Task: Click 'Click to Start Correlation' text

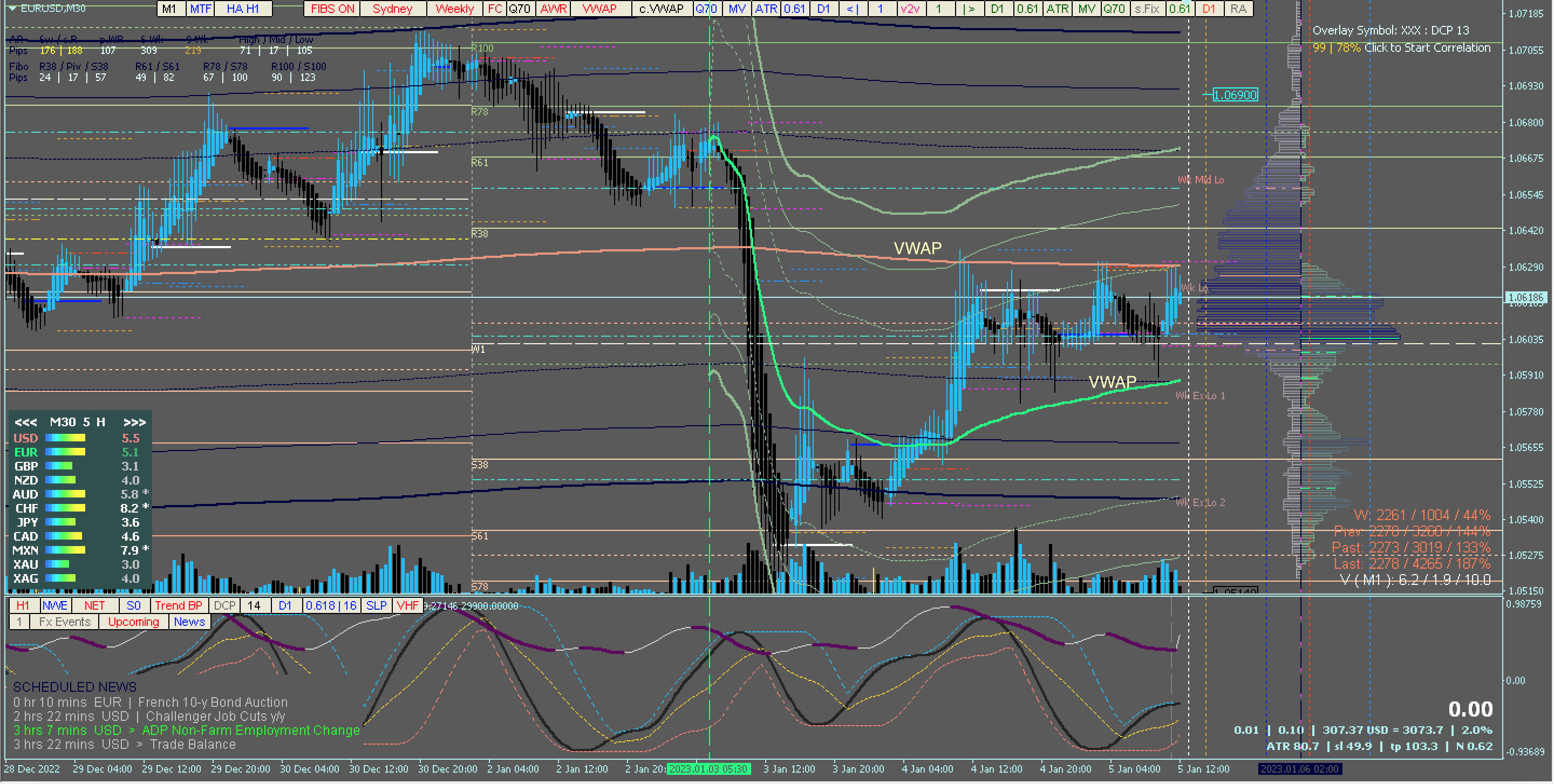Action: pyautogui.click(x=1427, y=47)
